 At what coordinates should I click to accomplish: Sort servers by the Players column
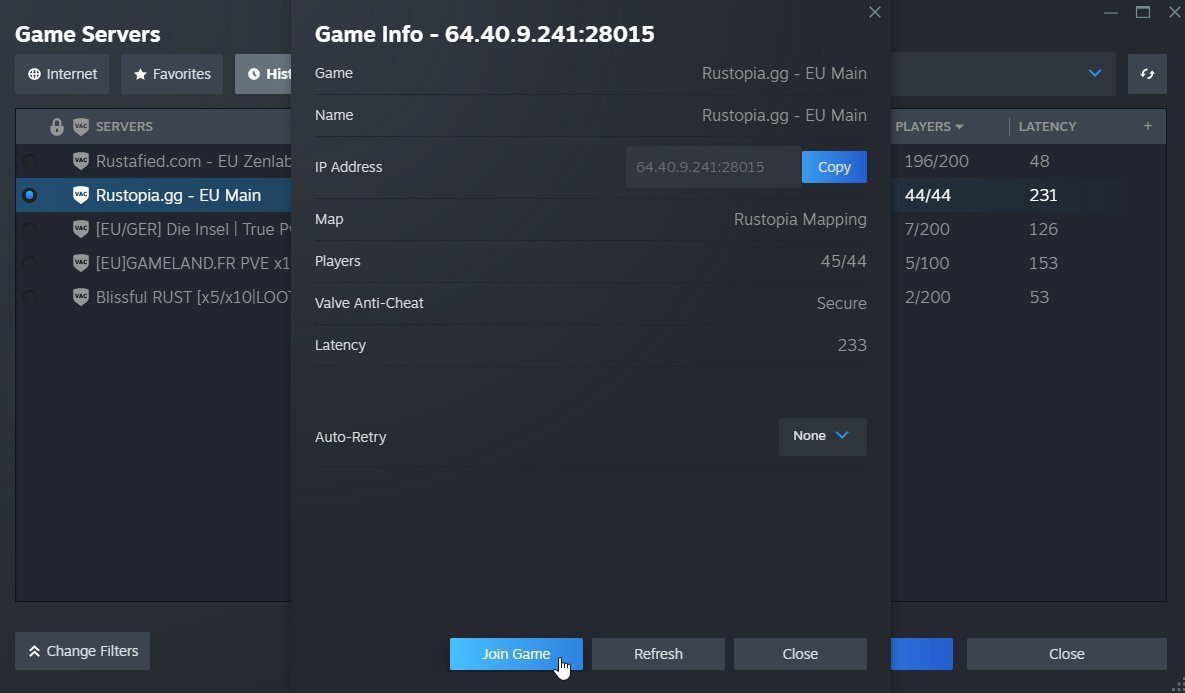(929, 126)
